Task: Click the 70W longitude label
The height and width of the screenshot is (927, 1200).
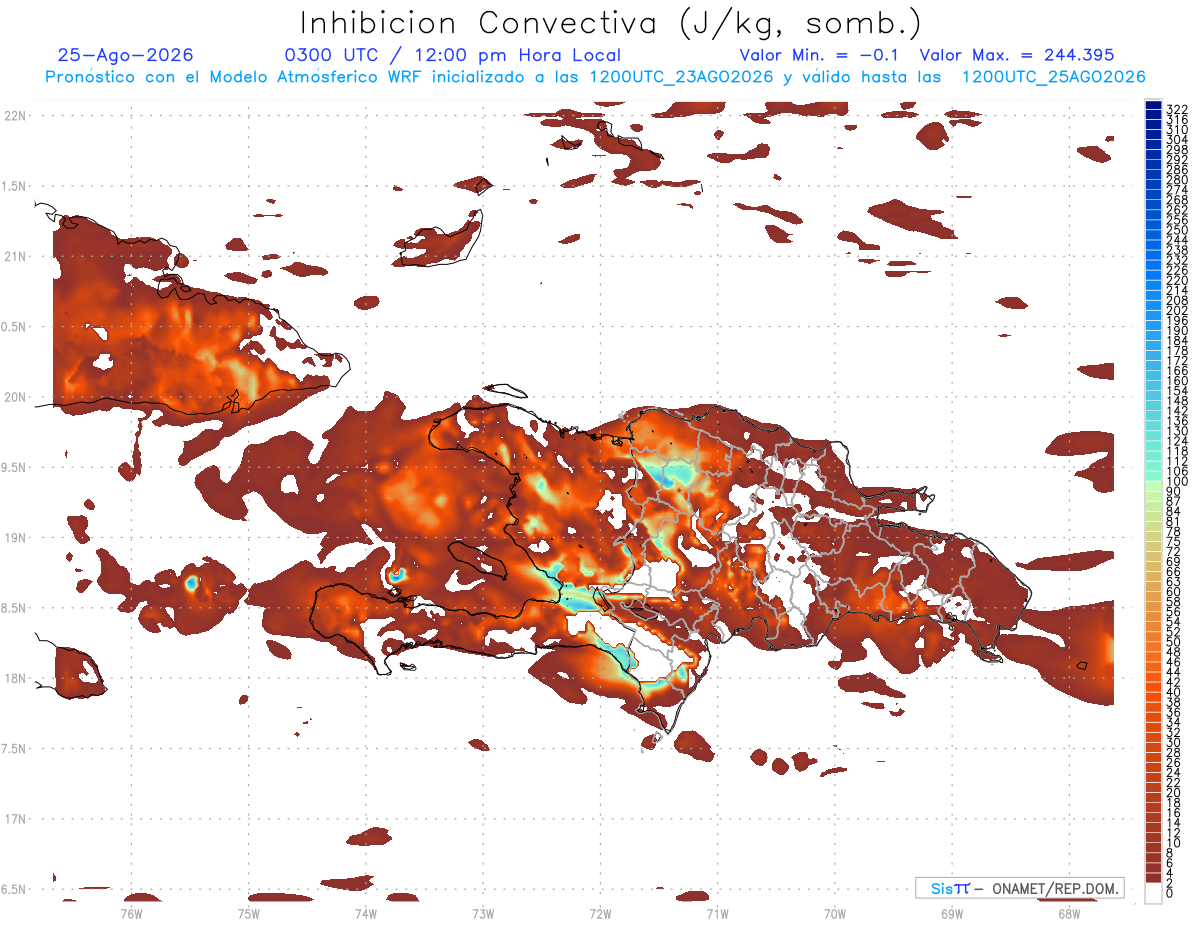Action: coord(835,913)
